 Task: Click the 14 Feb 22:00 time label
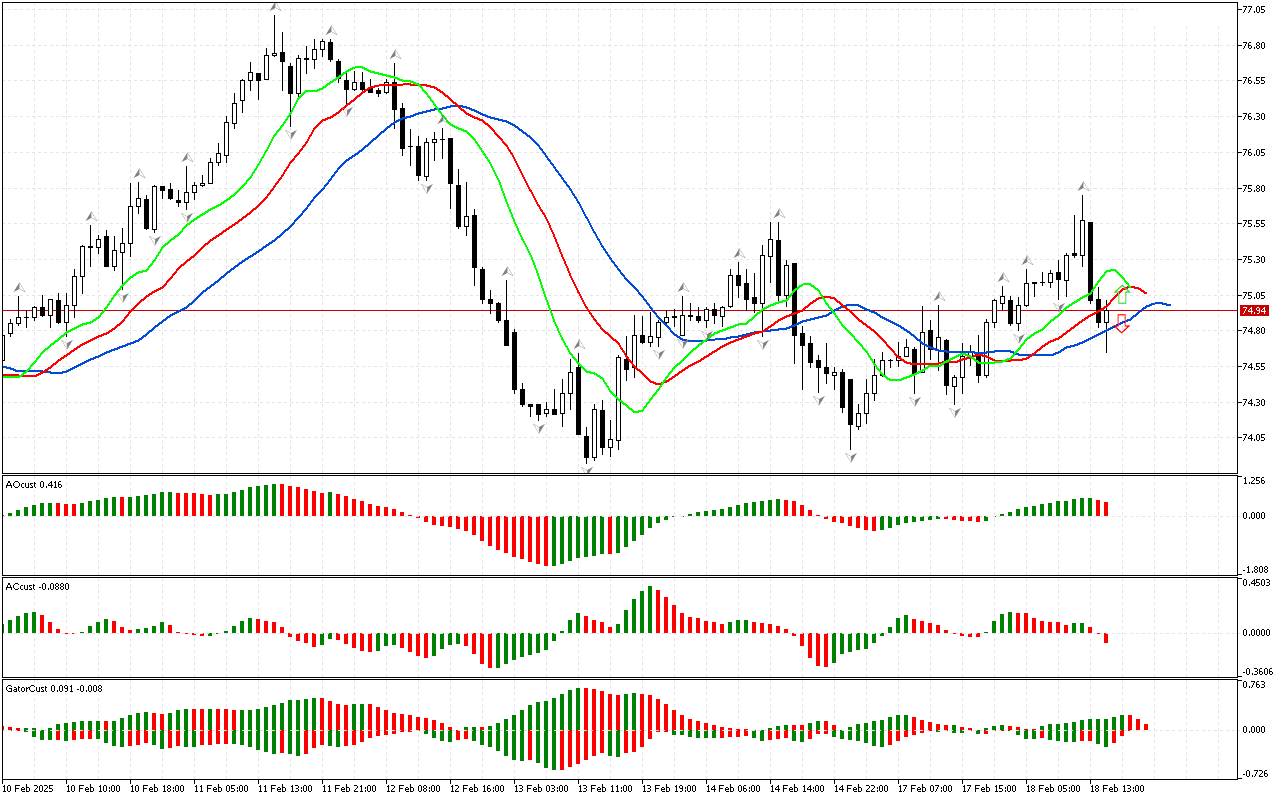861,789
